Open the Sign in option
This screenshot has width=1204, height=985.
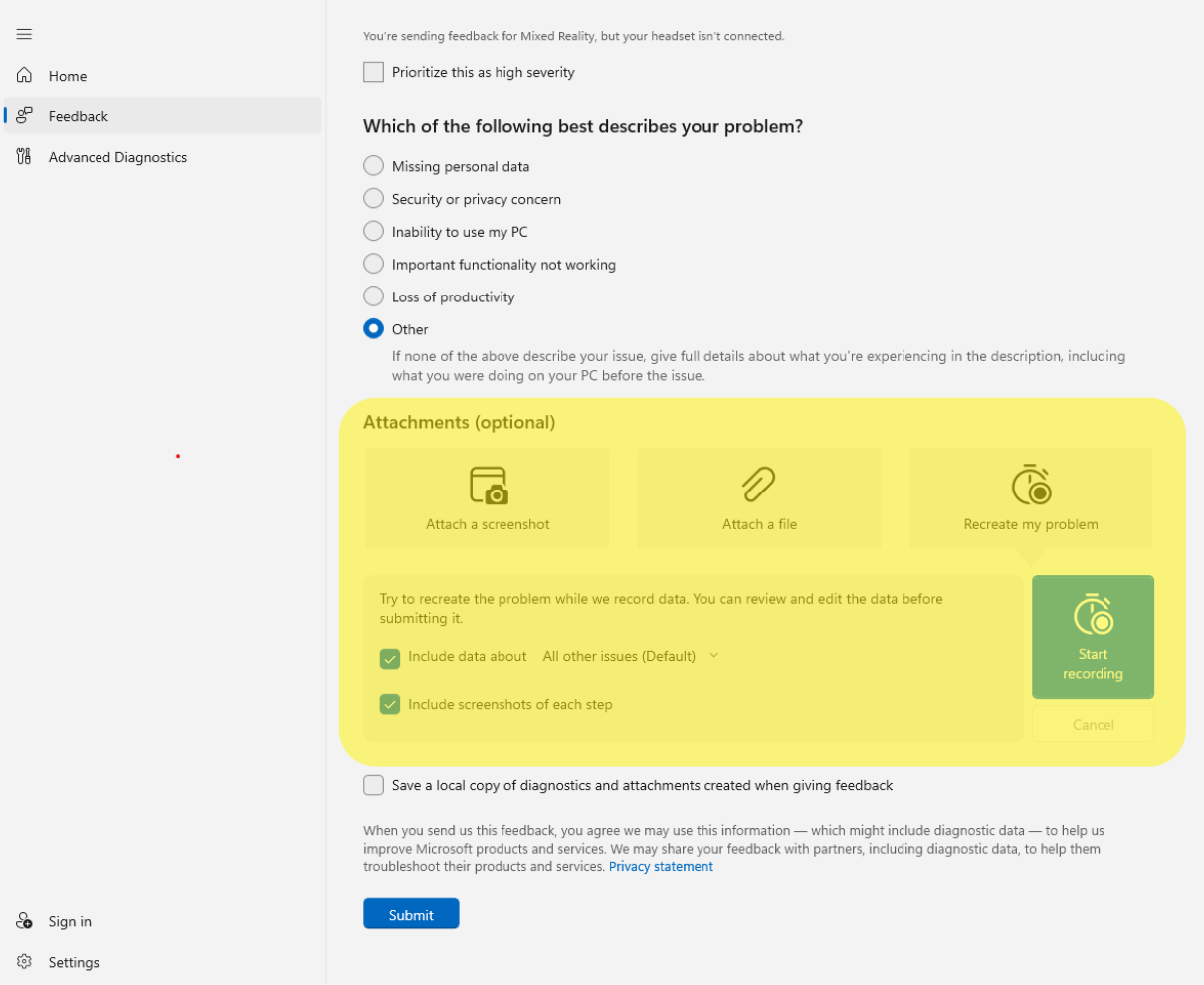pos(163,921)
